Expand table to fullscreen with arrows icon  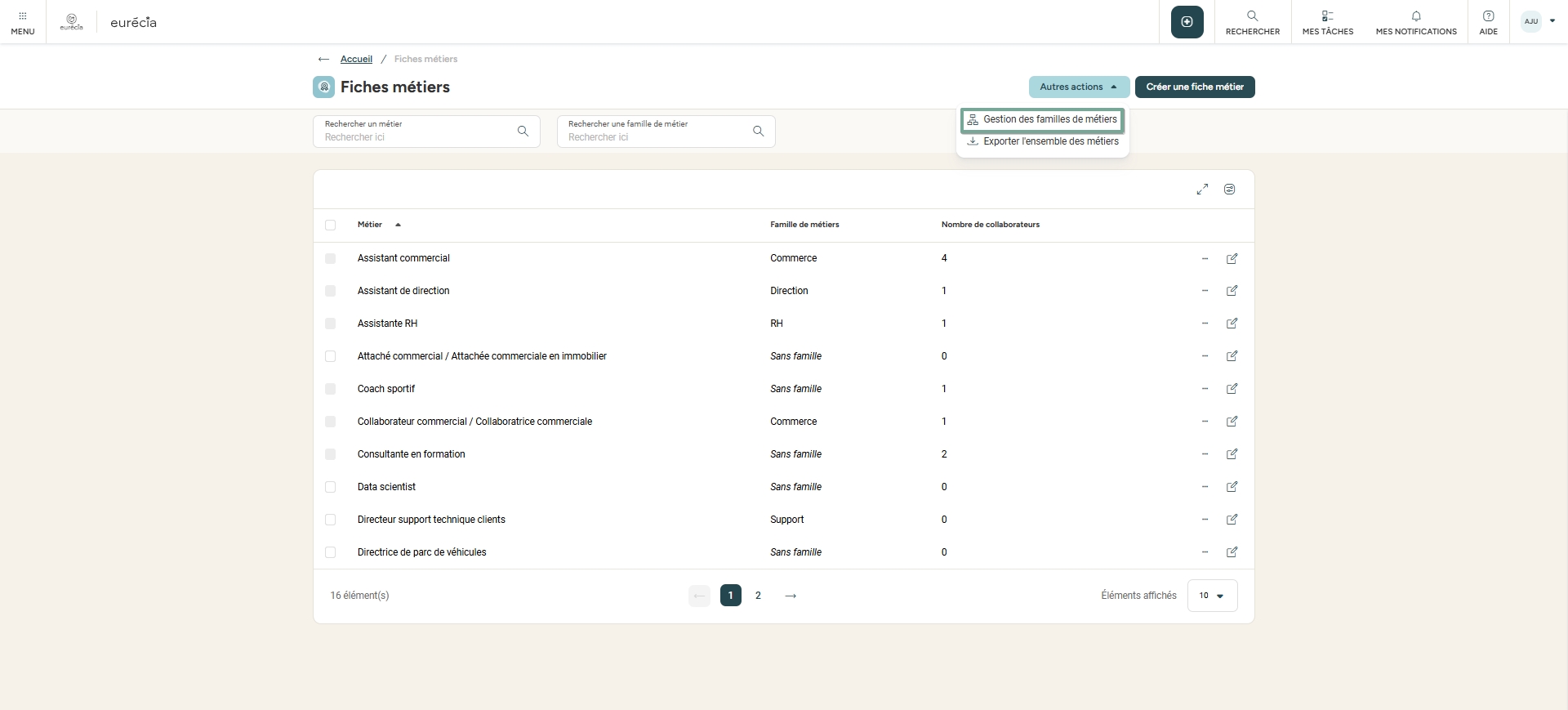1202,190
